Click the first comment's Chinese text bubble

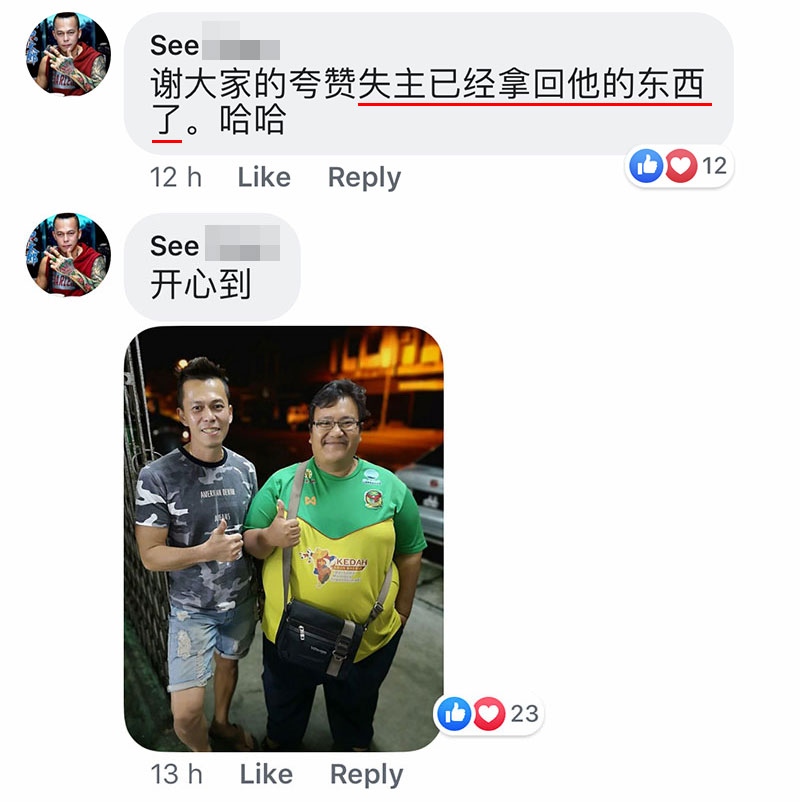429,83
